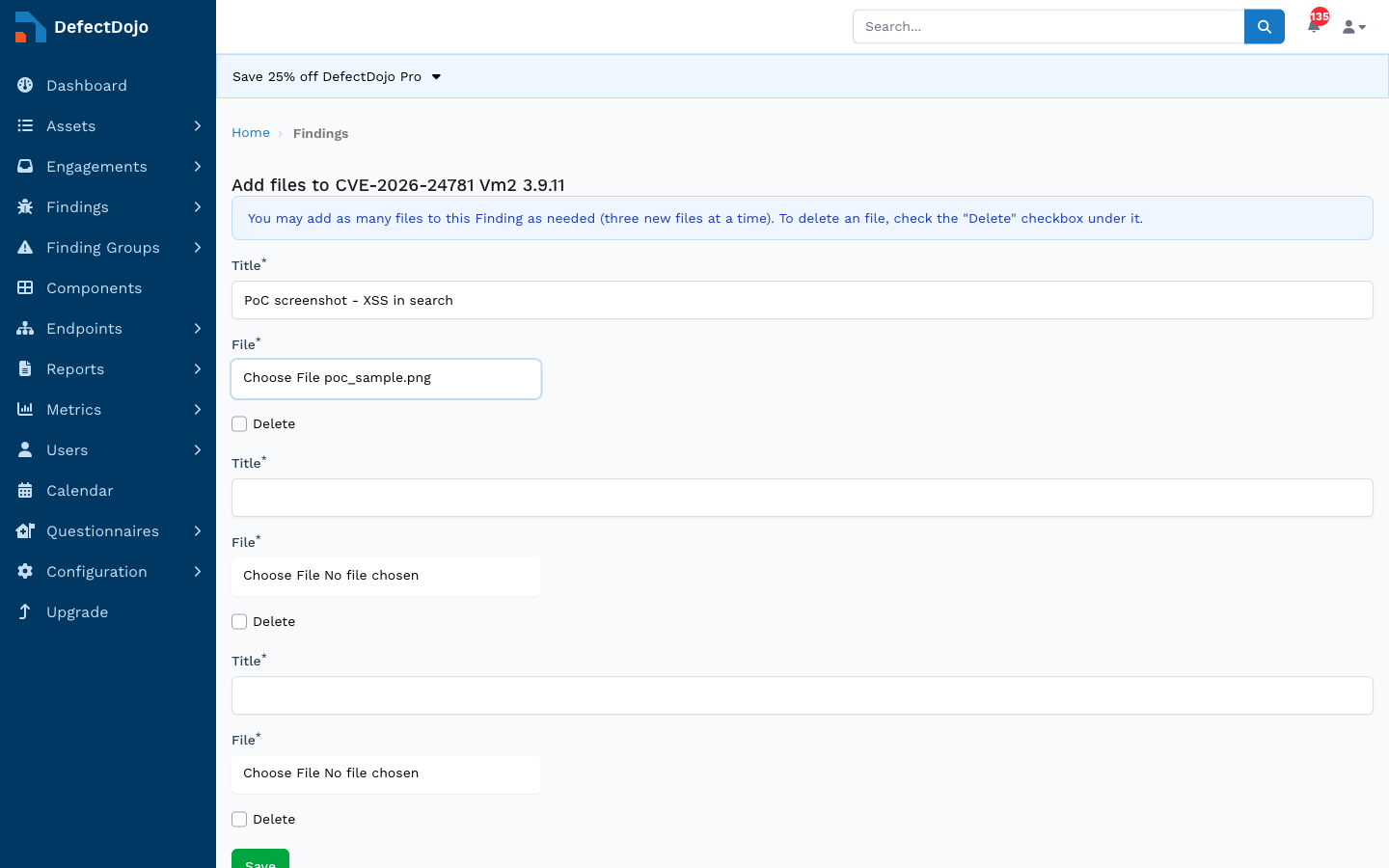Viewport: 1389px width, 868px height.
Task: Click the Assets list icon
Action: tap(25, 125)
